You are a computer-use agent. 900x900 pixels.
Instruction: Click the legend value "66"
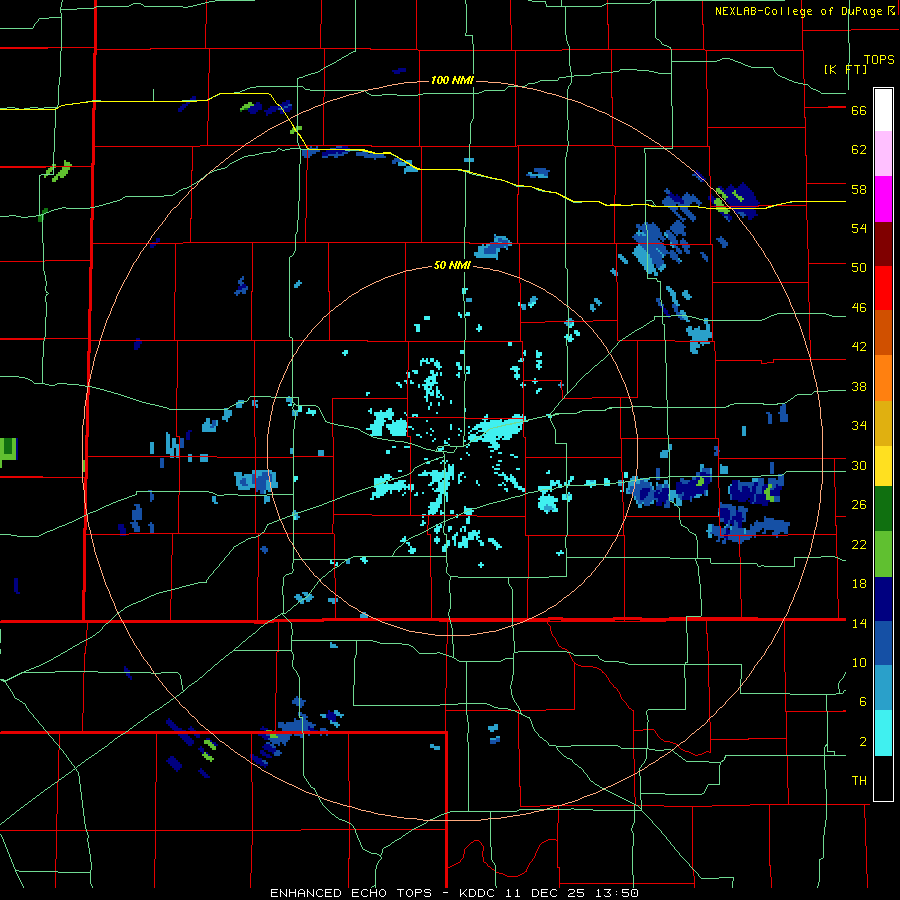pyautogui.click(x=859, y=111)
